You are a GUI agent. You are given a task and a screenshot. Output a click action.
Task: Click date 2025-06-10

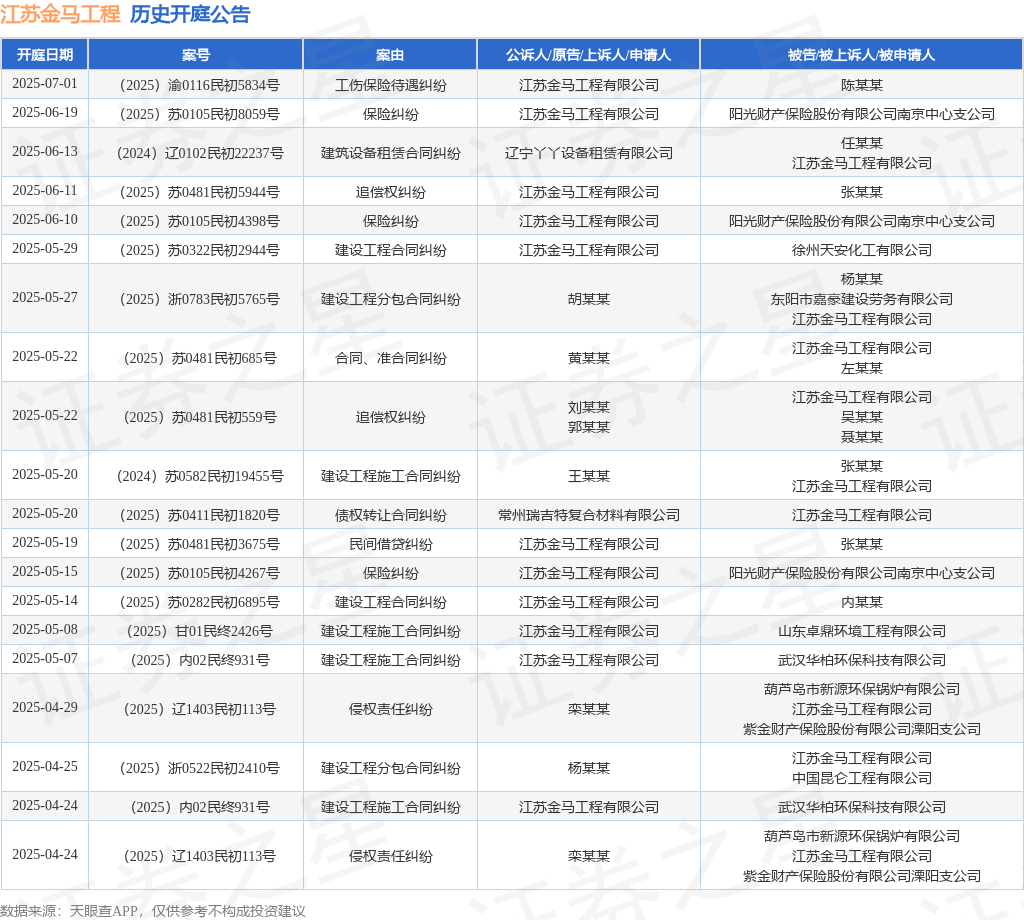44,219
